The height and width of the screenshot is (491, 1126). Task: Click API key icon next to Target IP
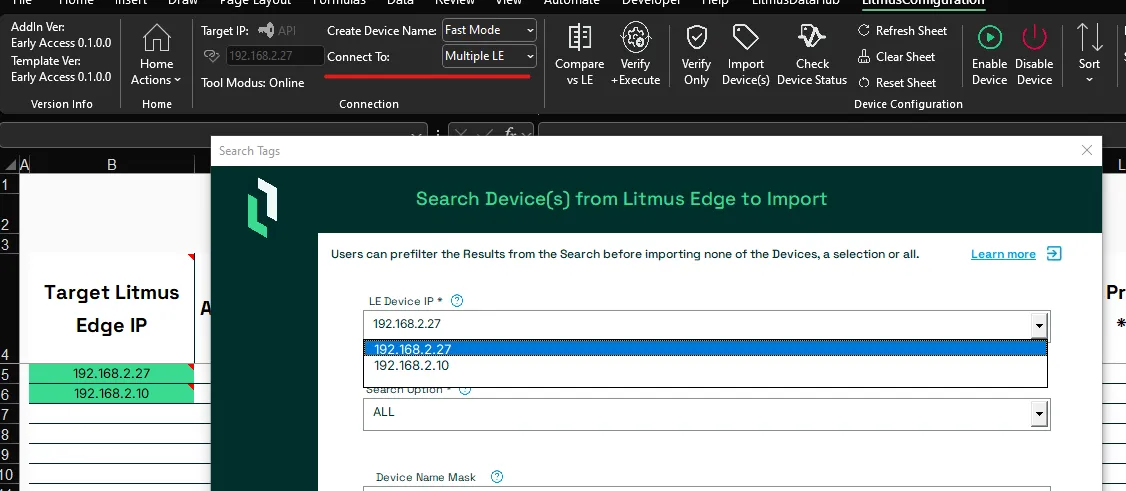[x=266, y=30]
